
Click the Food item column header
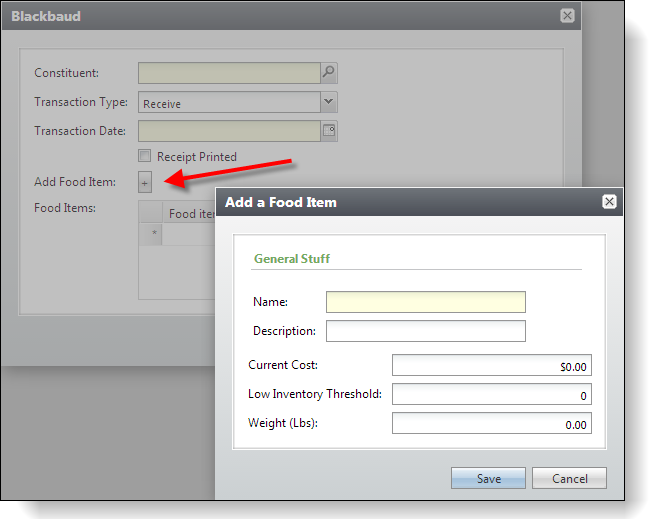pyautogui.click(x=190, y=213)
